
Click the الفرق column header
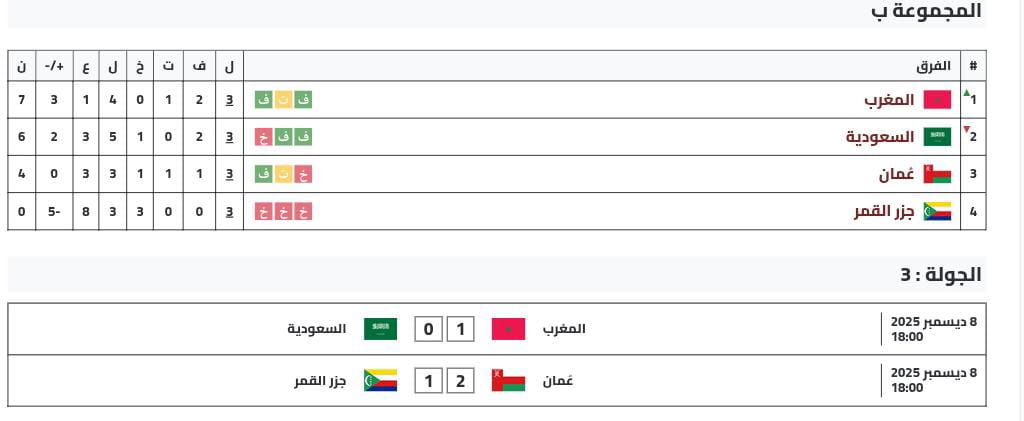934,66
